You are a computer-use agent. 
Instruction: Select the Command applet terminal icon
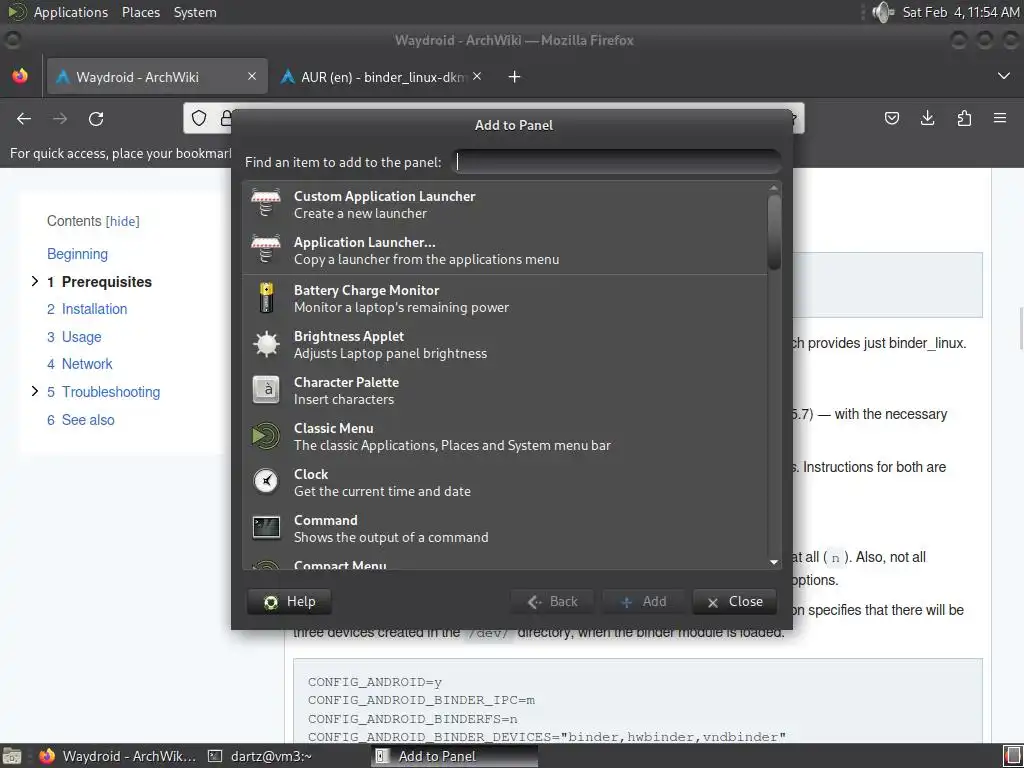tap(266, 528)
